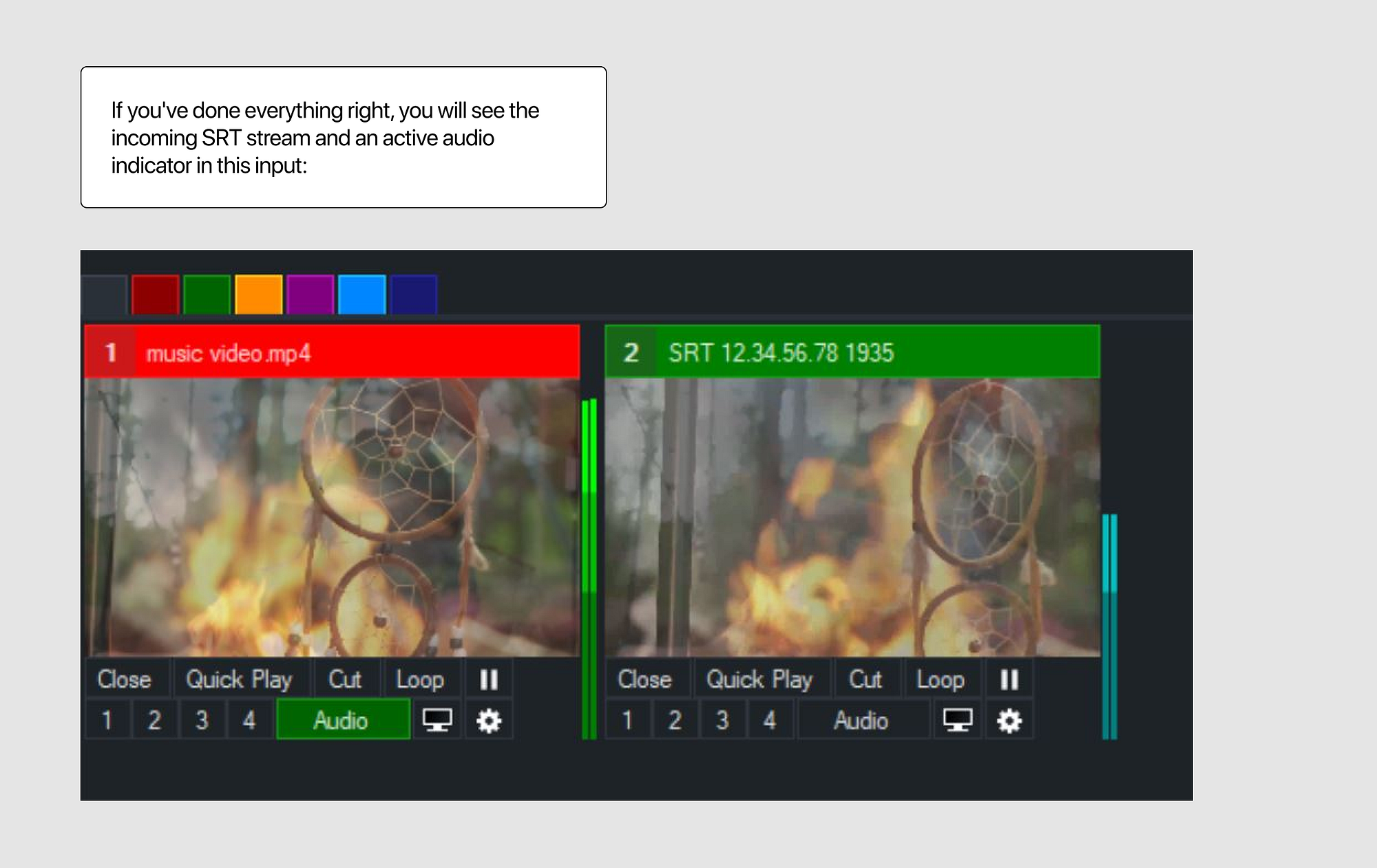The width and height of the screenshot is (1377, 868).
Task: Select the dark gray color category swatch
Action: (x=105, y=295)
